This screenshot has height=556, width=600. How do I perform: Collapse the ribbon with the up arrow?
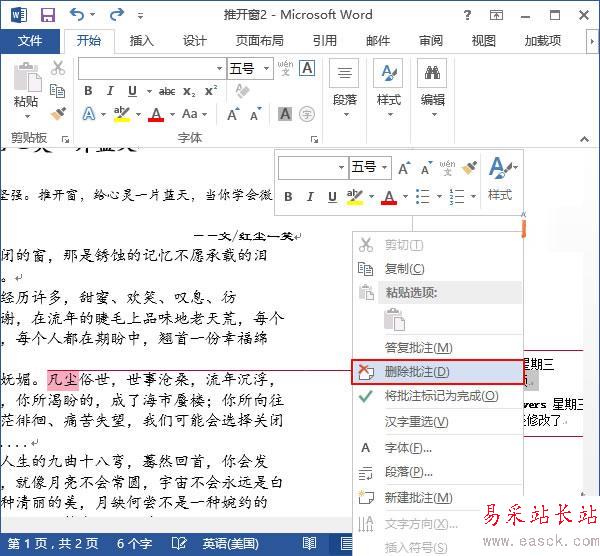[584, 139]
